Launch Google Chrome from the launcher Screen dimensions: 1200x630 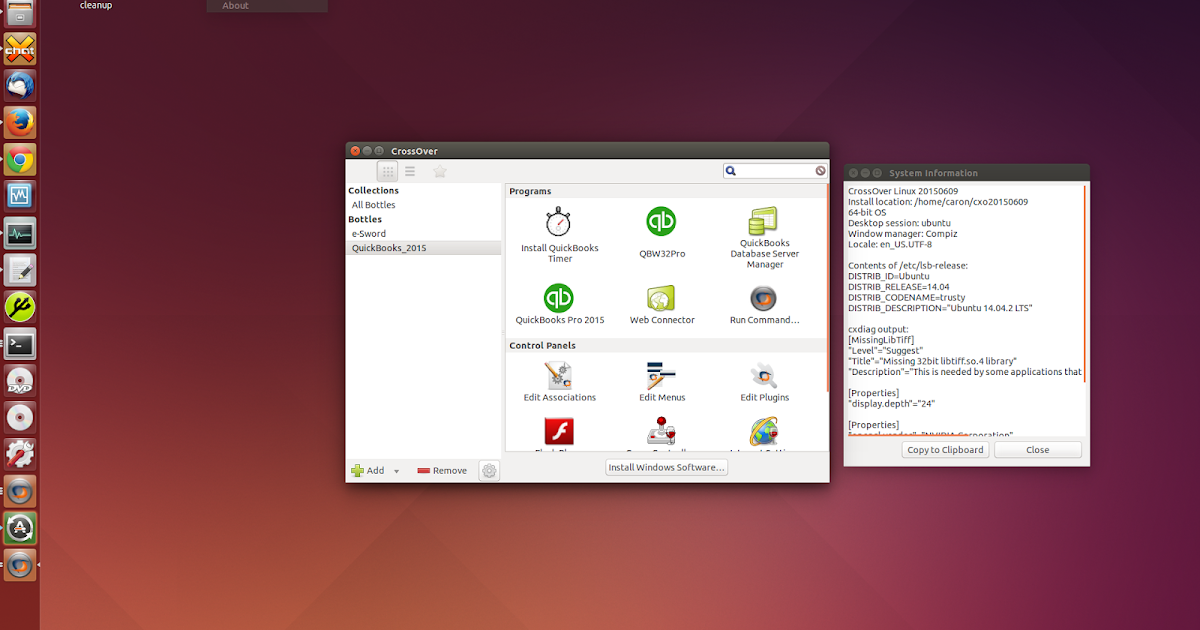pos(20,159)
